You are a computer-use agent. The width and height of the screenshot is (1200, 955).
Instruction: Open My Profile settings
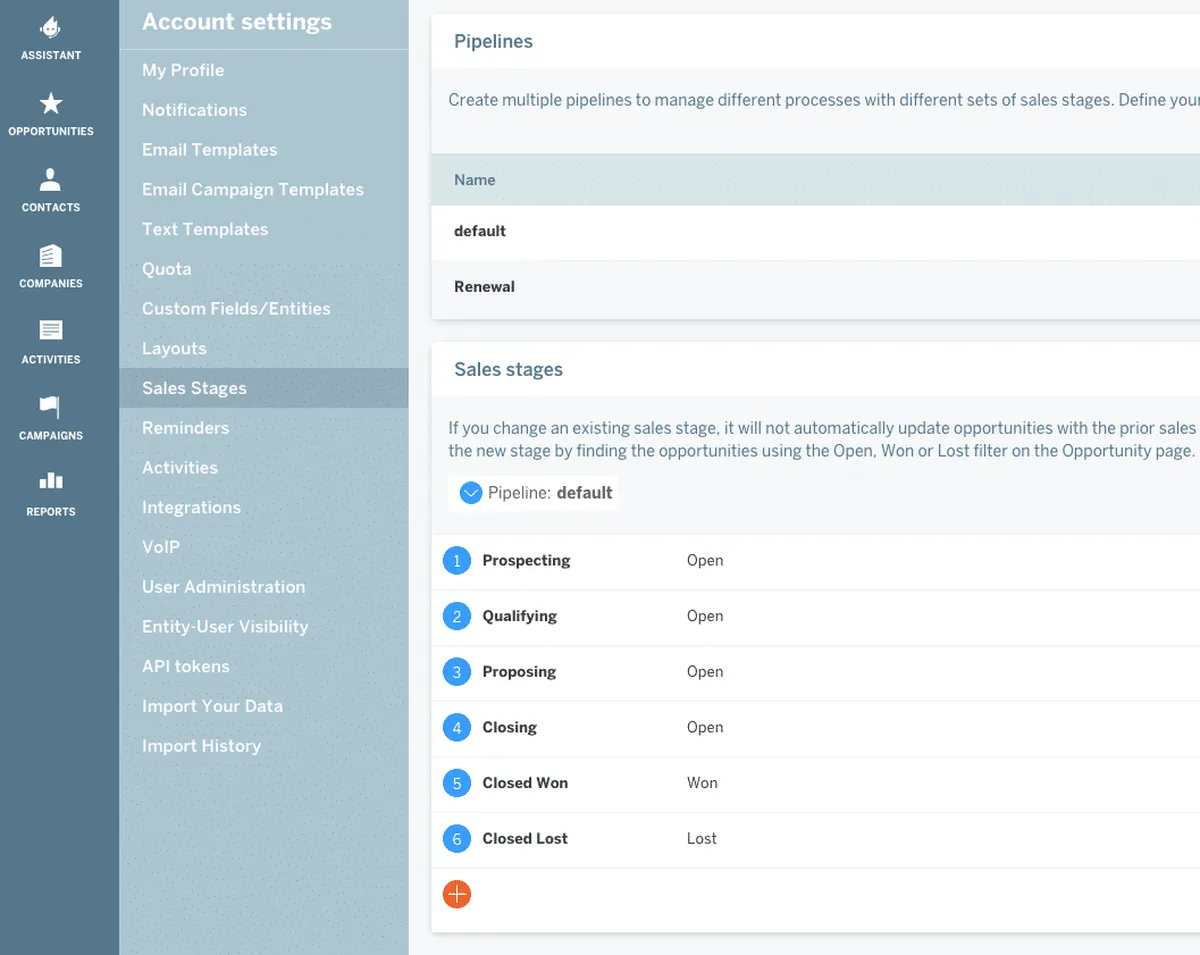pyautogui.click(x=183, y=70)
